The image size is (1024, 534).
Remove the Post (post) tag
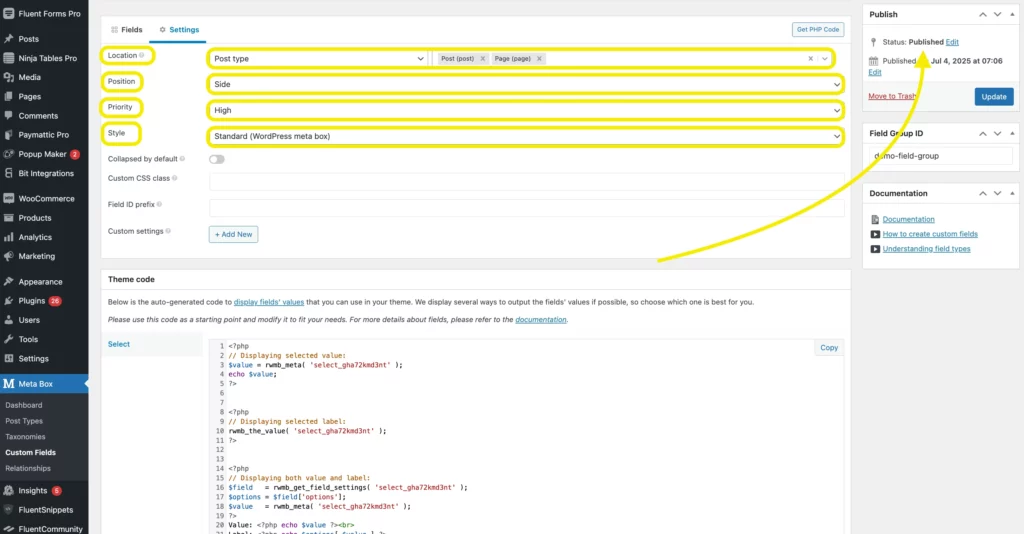click(483, 59)
